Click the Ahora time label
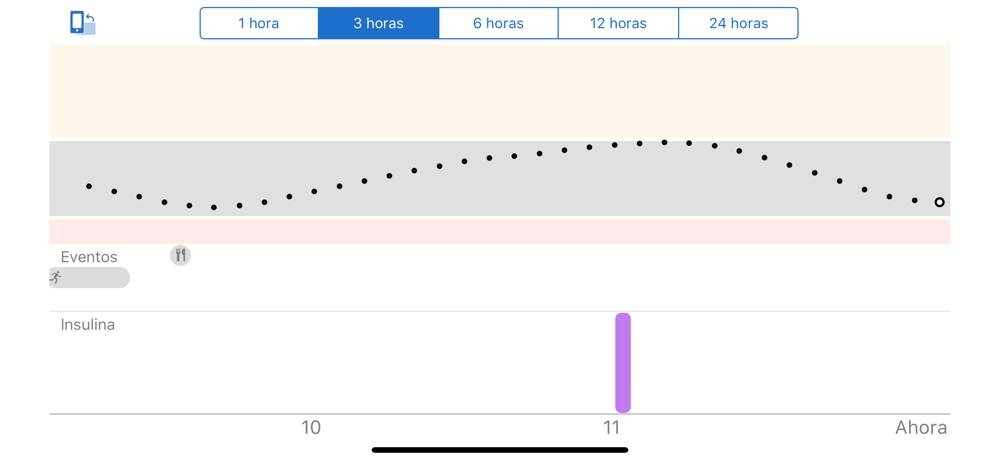The width and height of the screenshot is (1000, 462). click(x=921, y=428)
